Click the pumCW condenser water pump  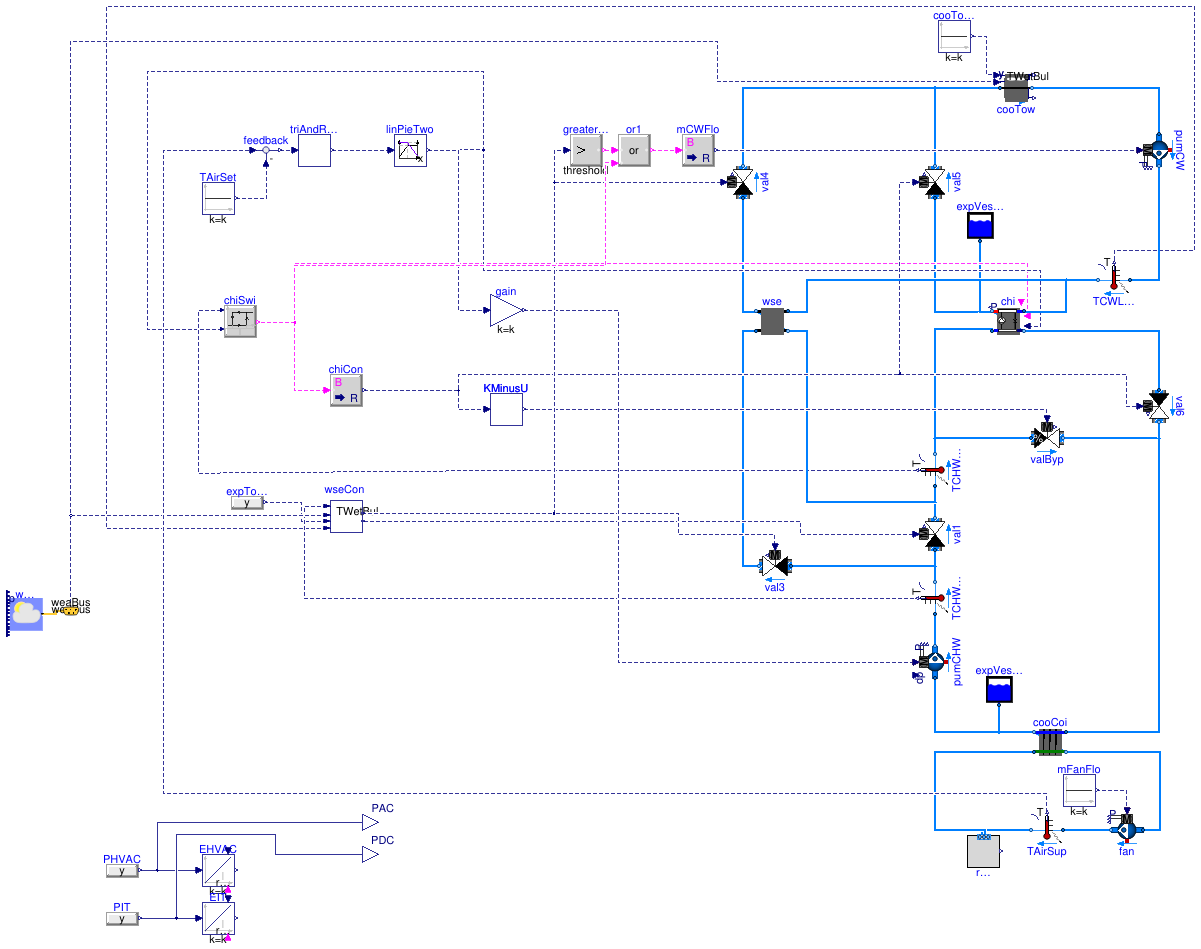click(1158, 151)
